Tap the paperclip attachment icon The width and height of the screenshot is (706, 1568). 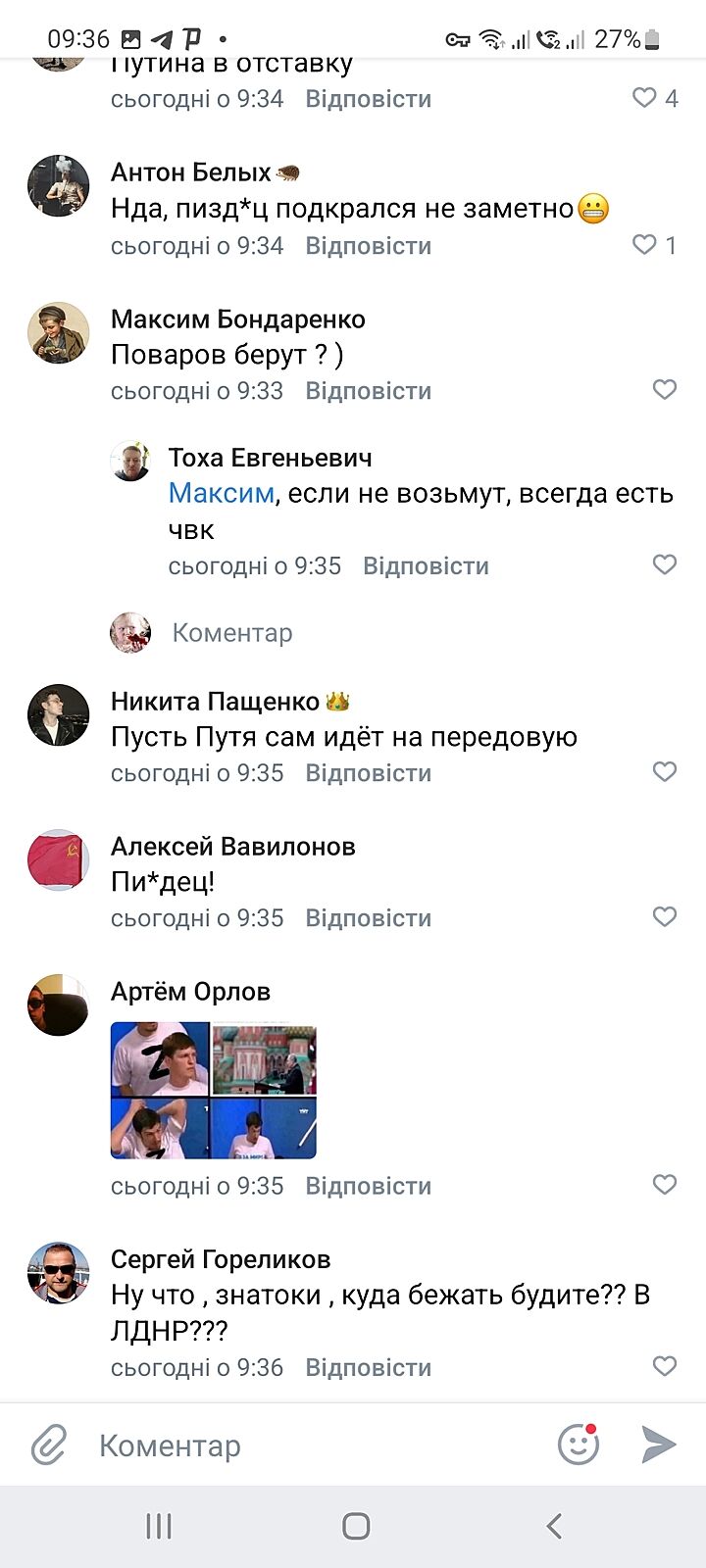tap(48, 1445)
